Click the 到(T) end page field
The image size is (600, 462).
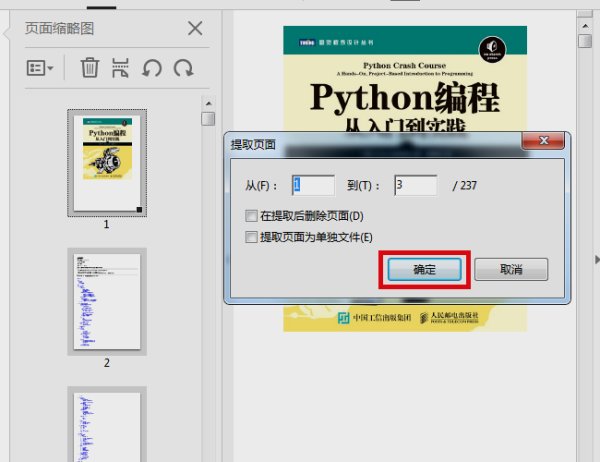tap(415, 185)
